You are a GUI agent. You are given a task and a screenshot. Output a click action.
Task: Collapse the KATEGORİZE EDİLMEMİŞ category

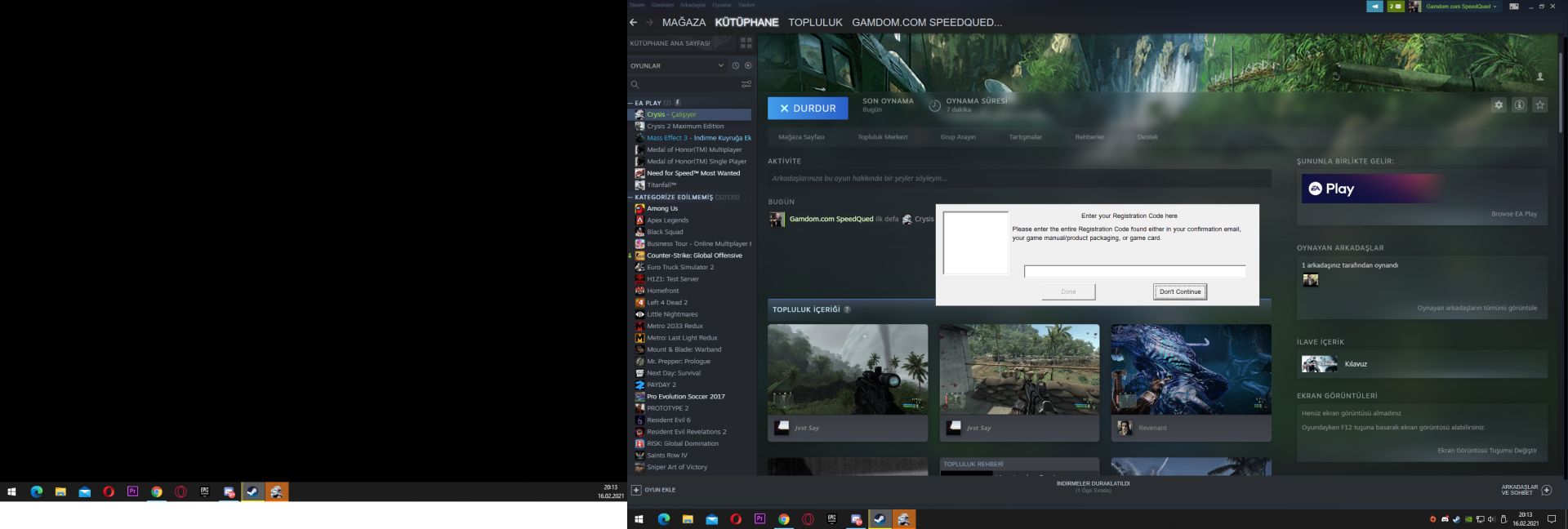630,197
